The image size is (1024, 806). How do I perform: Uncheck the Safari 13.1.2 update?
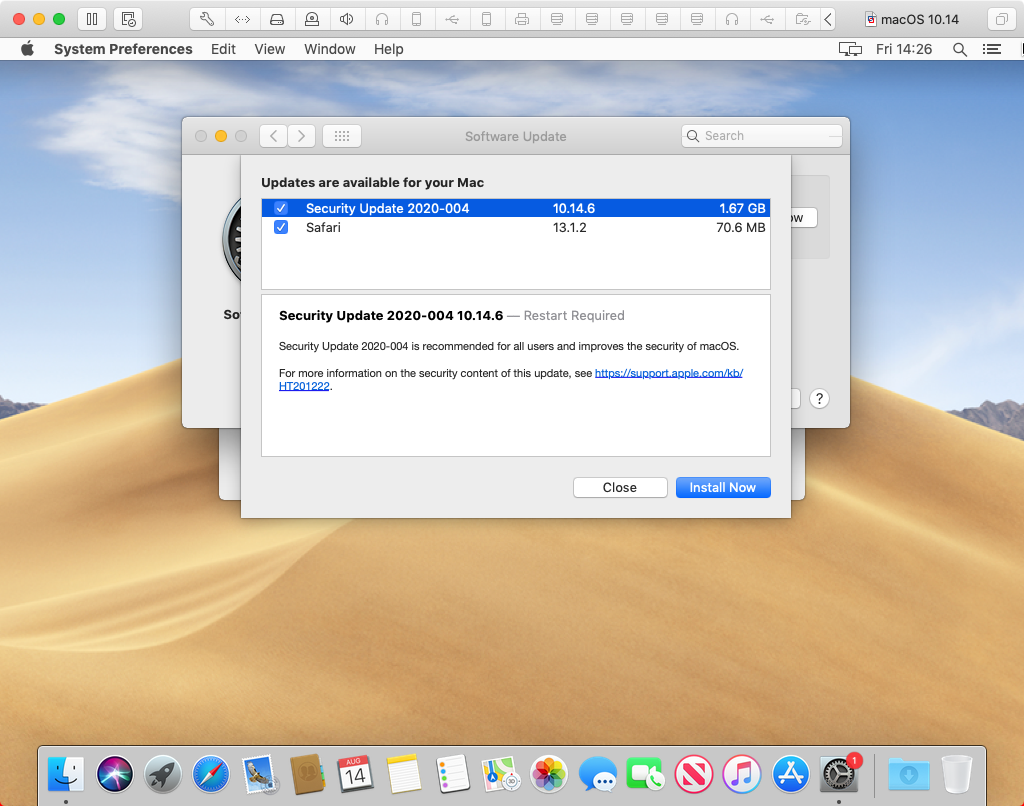[x=281, y=227]
